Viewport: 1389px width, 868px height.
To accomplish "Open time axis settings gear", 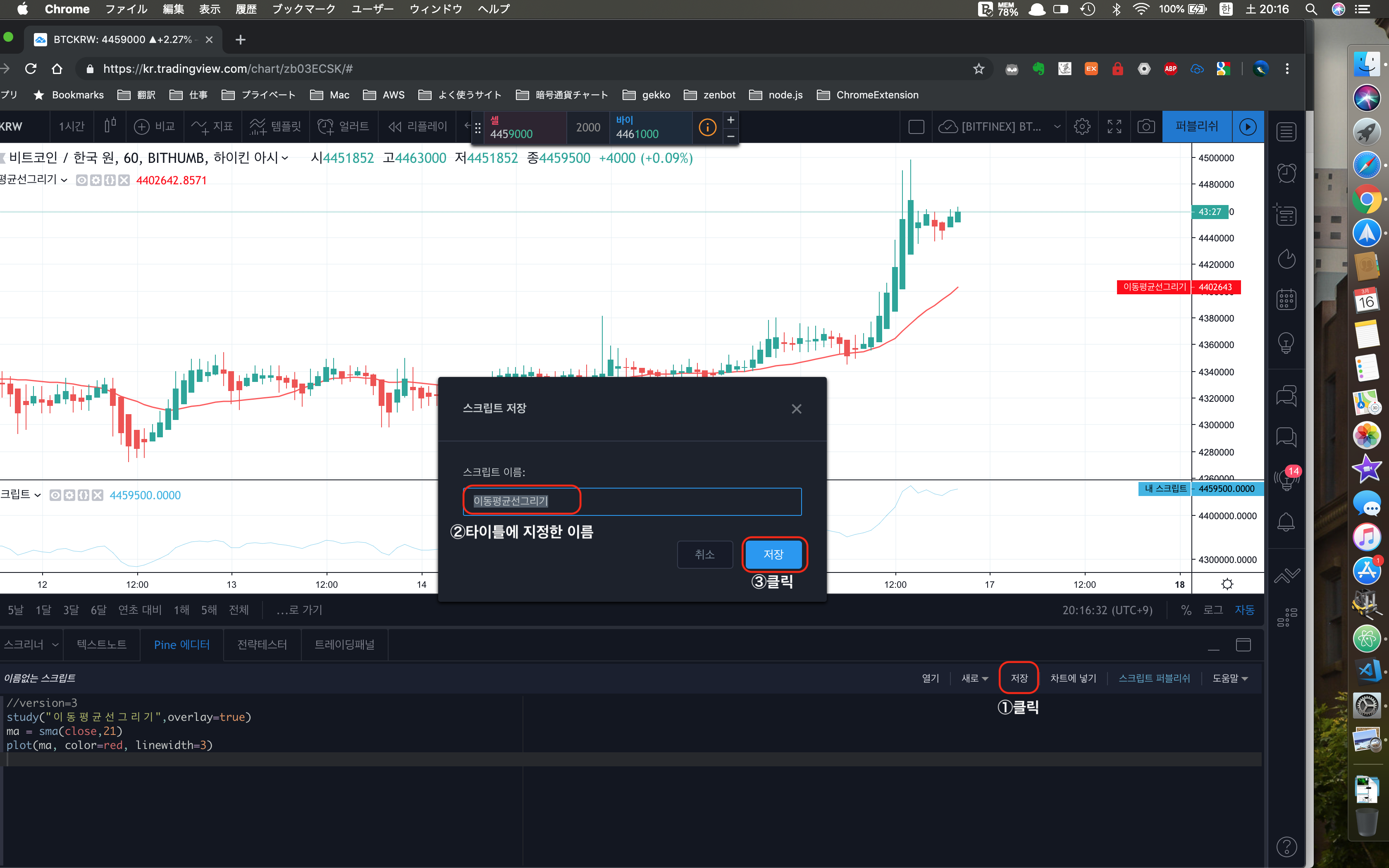I will (1227, 584).
